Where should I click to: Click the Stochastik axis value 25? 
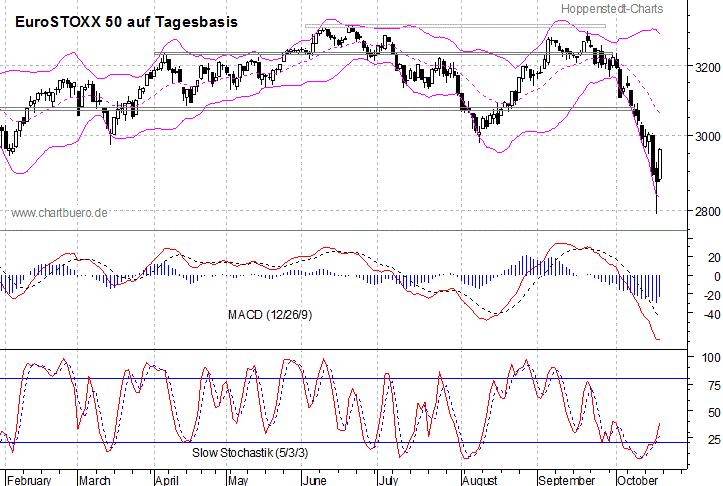tap(714, 439)
